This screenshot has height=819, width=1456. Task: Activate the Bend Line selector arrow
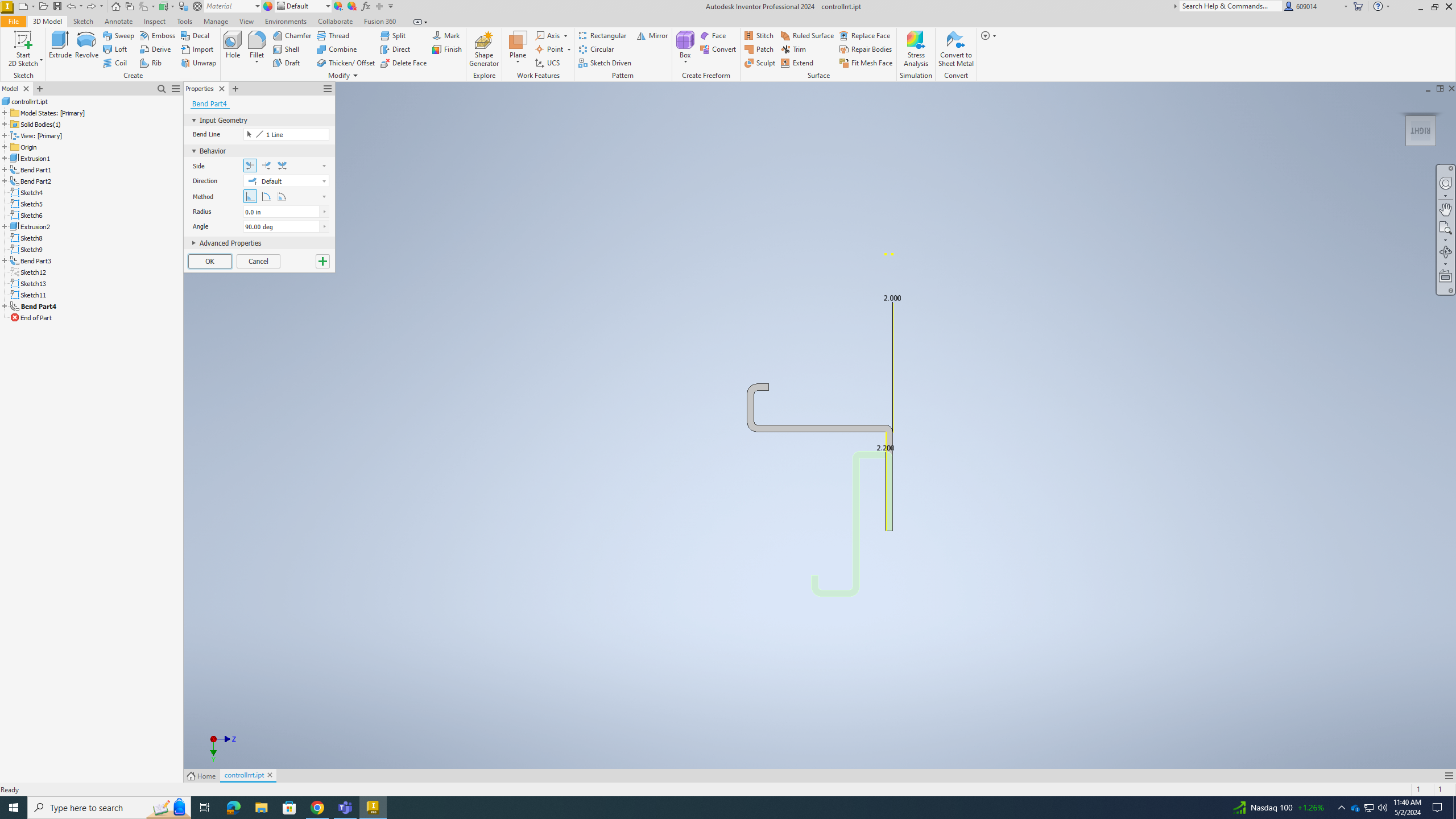tap(249, 134)
